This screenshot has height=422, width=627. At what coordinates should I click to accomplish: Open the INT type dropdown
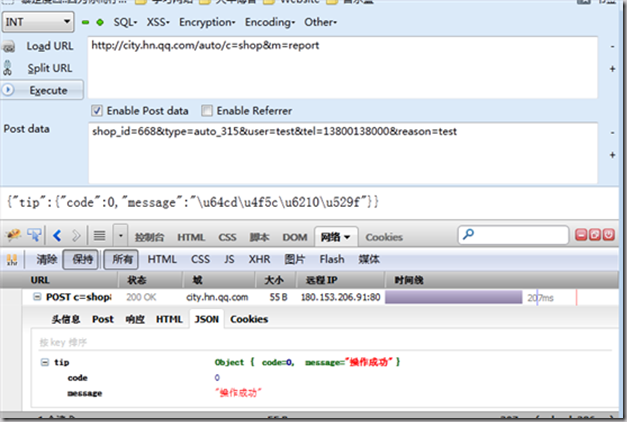38,22
